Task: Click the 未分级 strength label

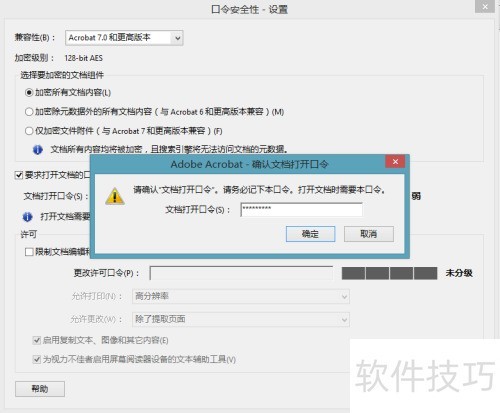Action: (459, 273)
